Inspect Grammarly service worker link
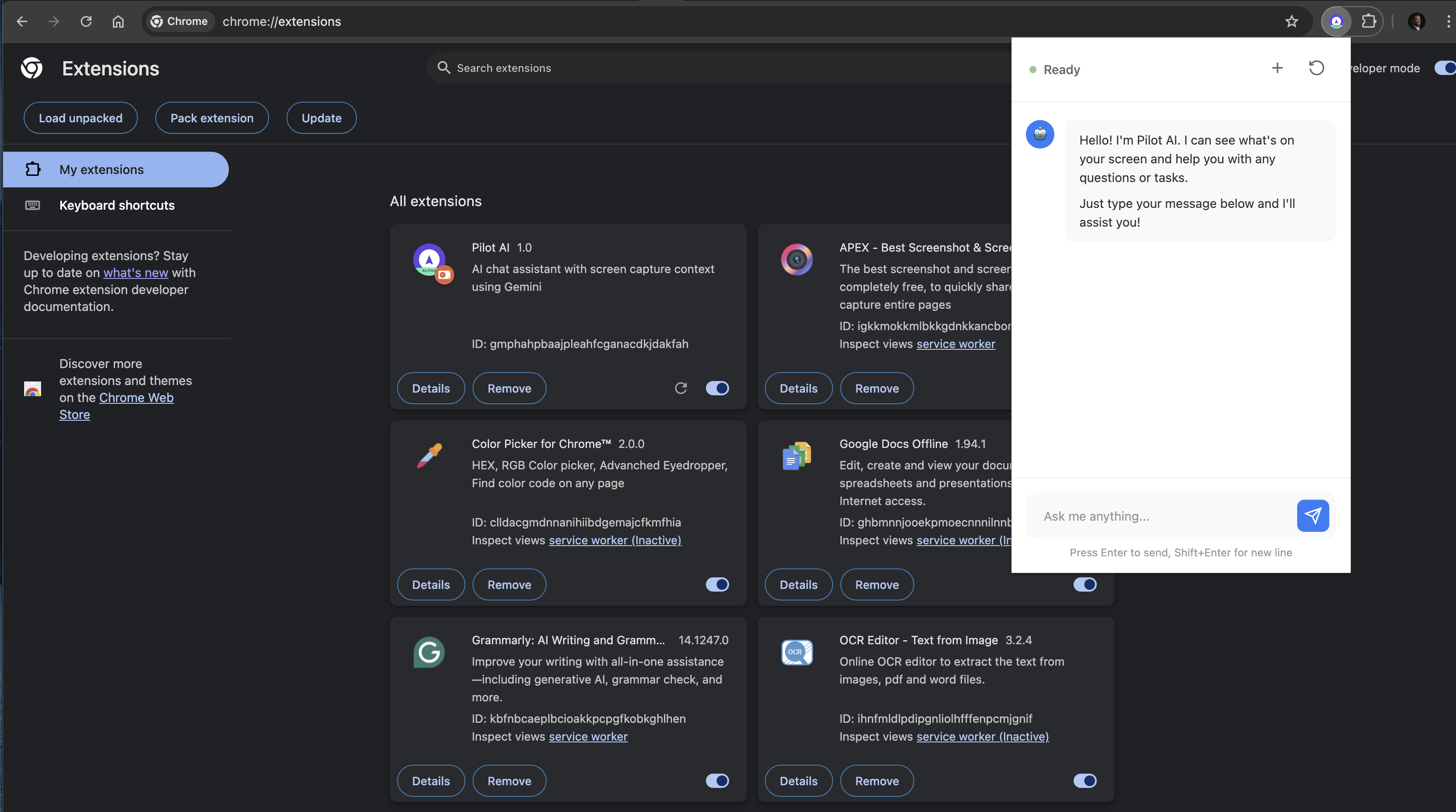The image size is (1456, 812). (x=588, y=736)
